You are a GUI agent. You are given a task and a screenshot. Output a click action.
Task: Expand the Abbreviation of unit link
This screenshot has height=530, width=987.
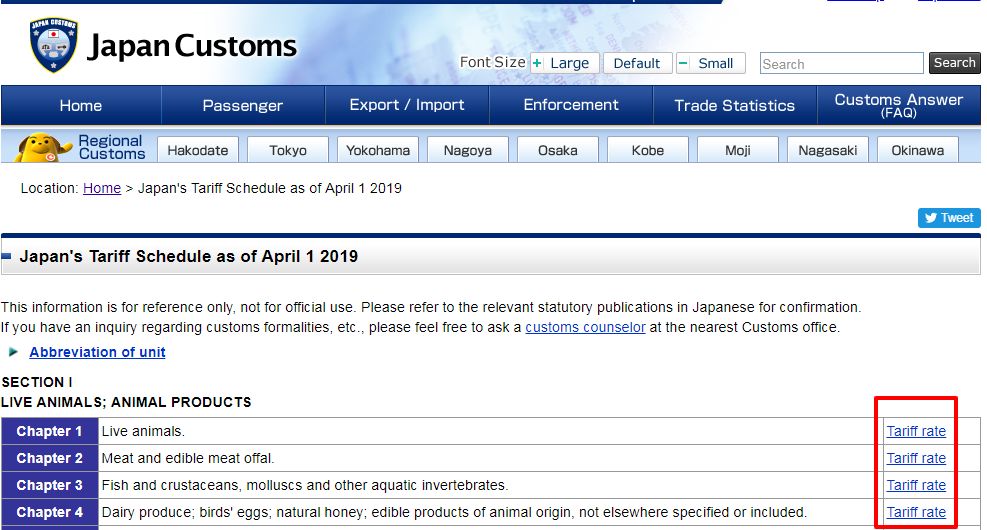(97, 352)
